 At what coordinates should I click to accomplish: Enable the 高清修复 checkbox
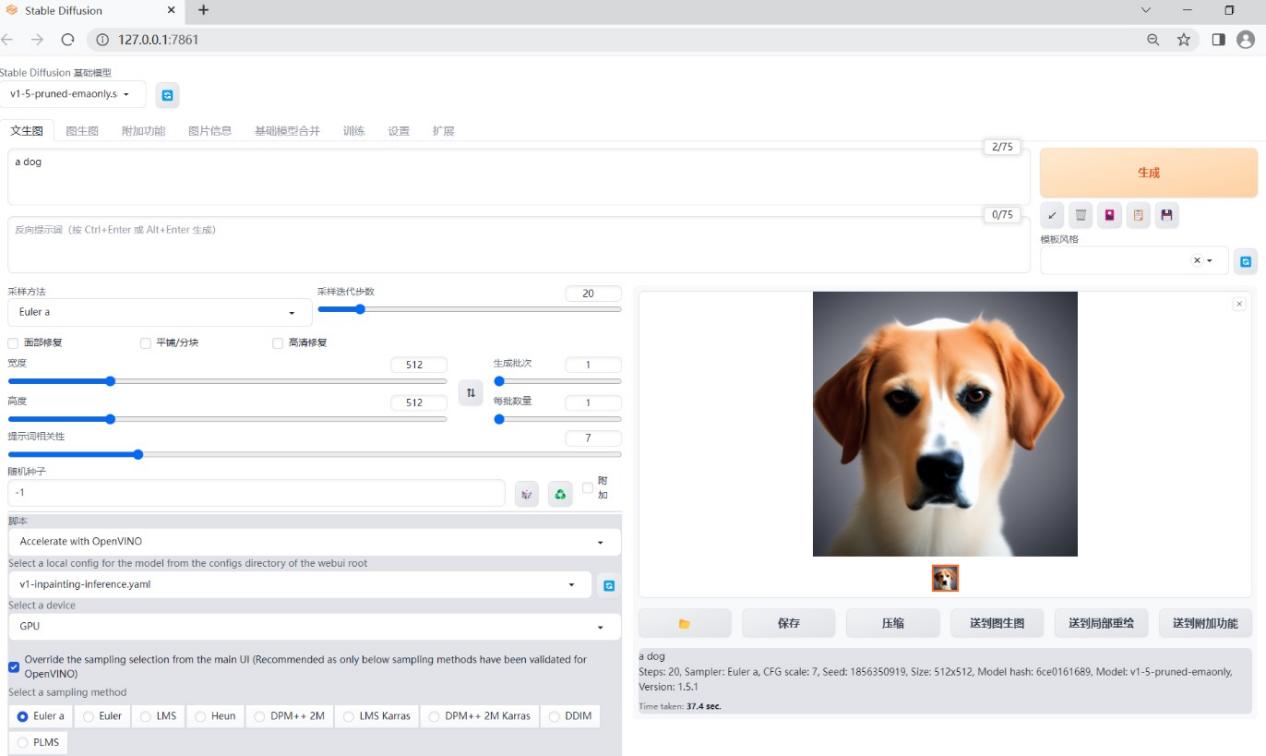pos(278,343)
